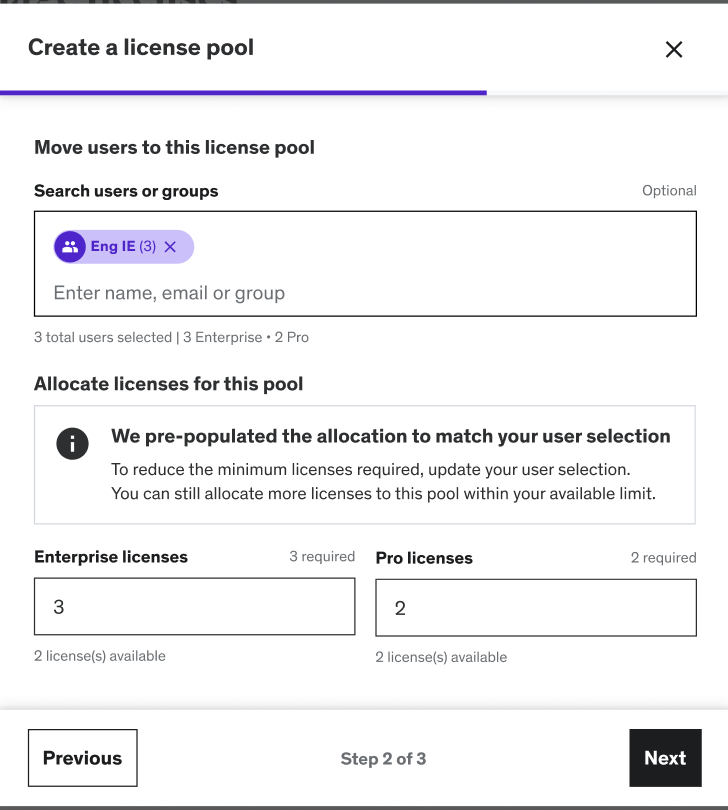Focus the Enter name, email or group field
The height and width of the screenshot is (810, 728).
pos(300,293)
